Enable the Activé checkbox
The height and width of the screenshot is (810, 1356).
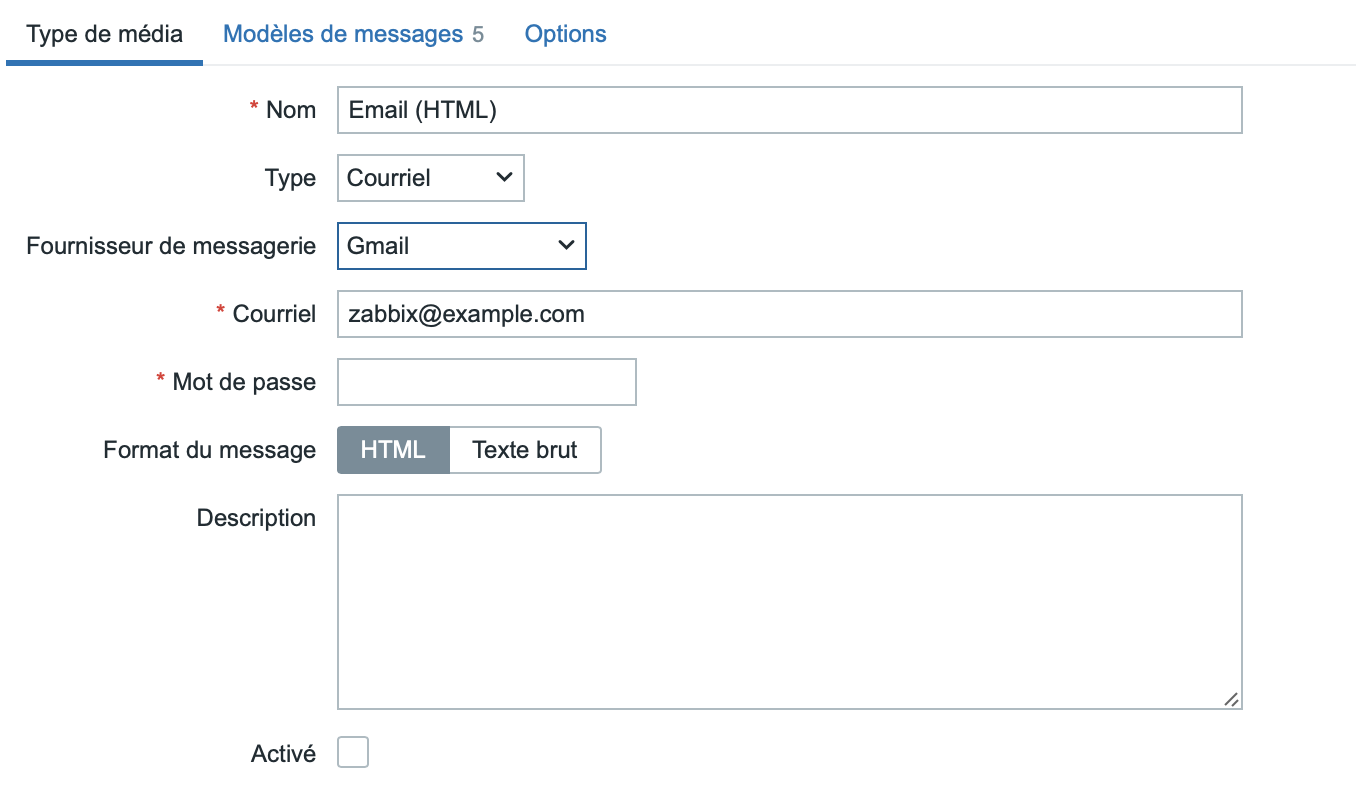(353, 753)
